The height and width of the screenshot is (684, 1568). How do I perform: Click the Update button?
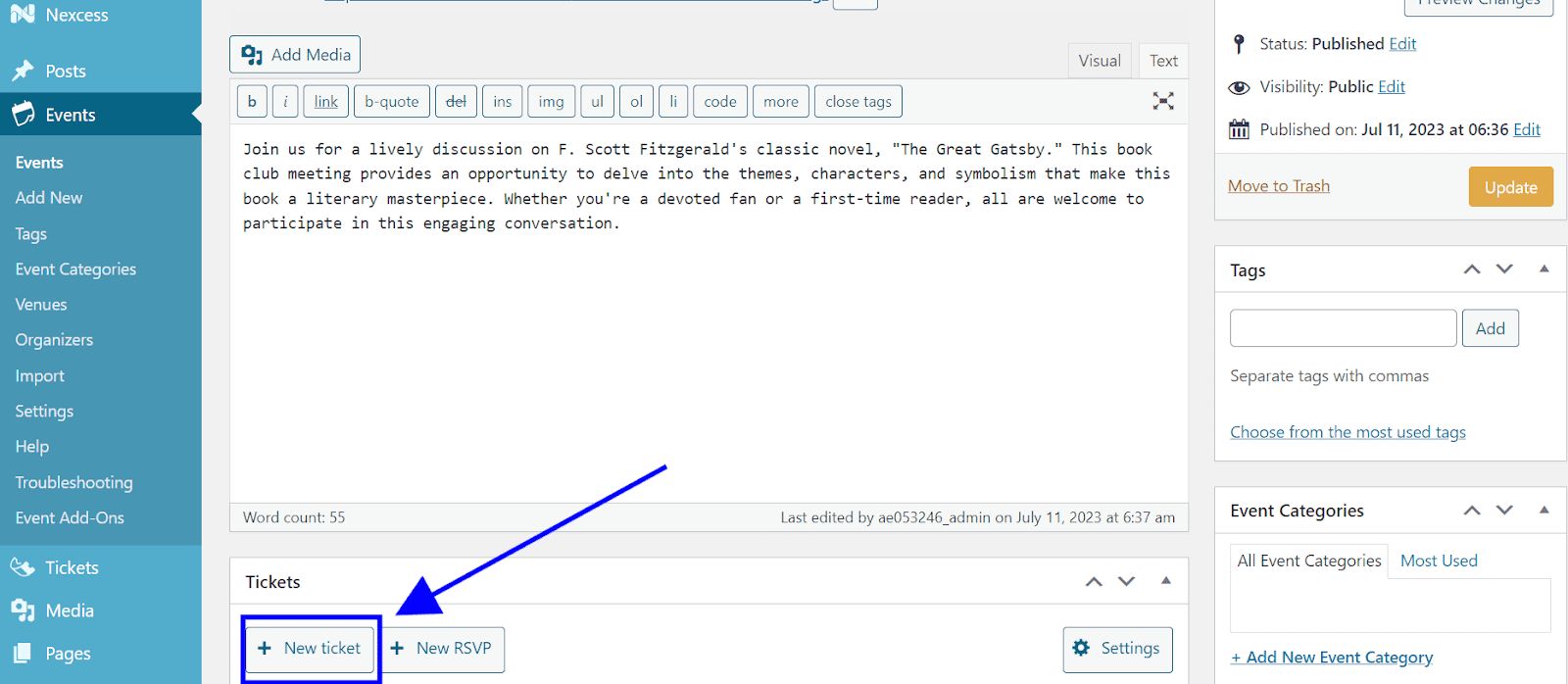click(1510, 187)
